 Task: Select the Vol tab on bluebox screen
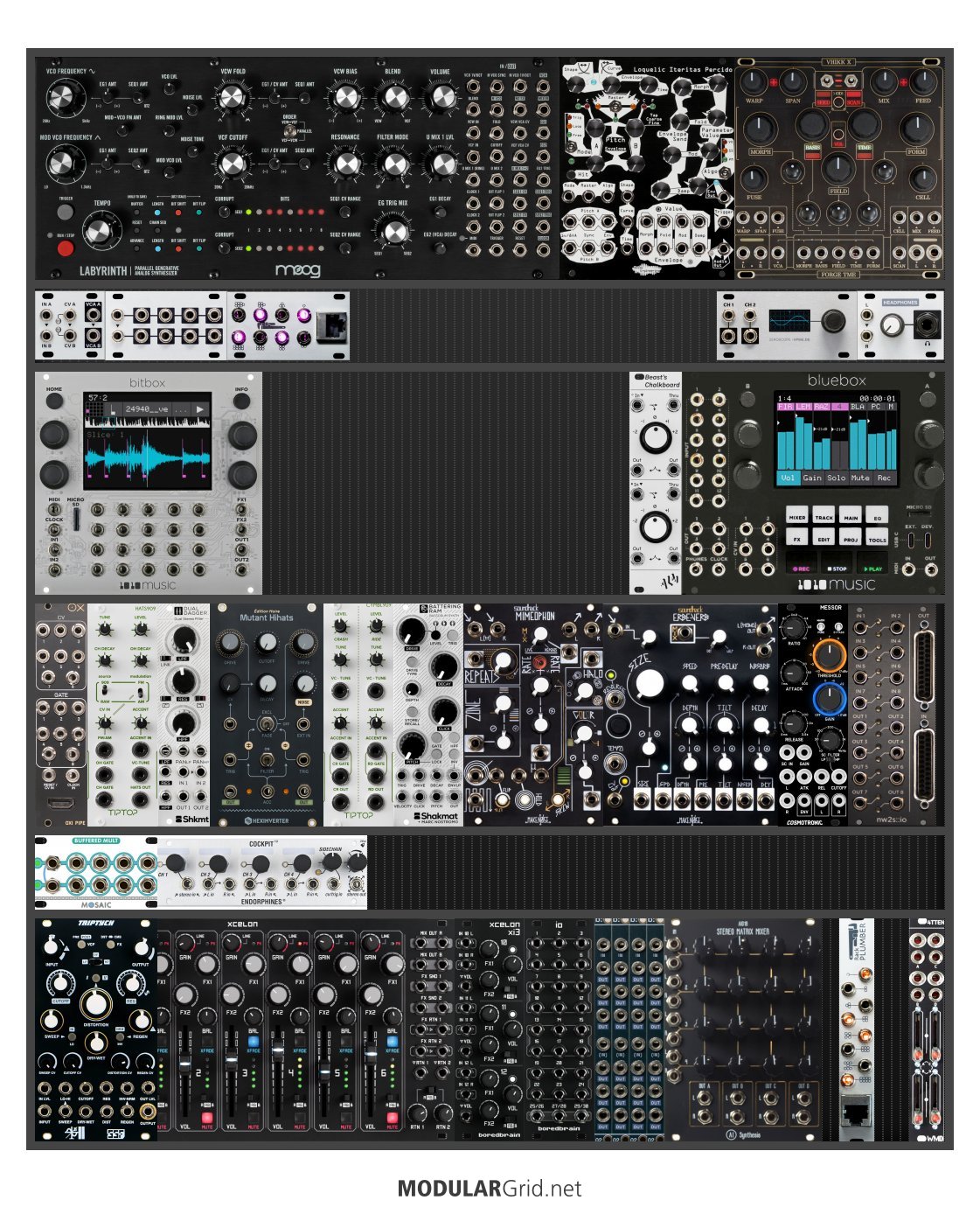tap(788, 478)
